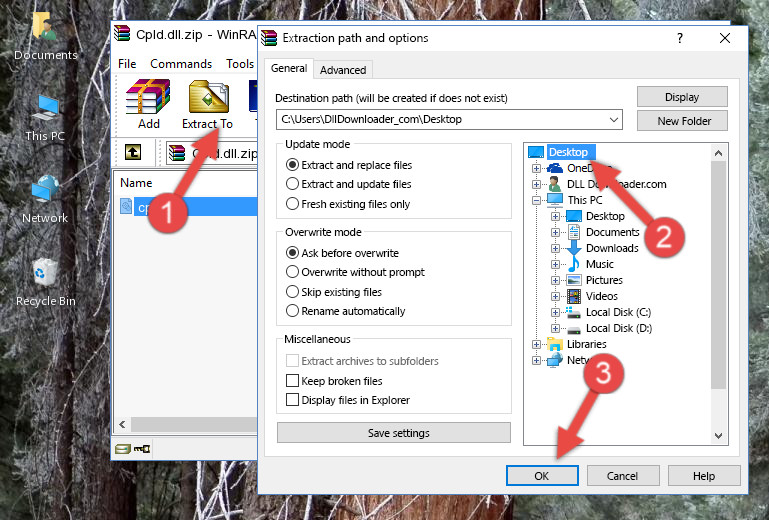The image size is (769, 520).
Task: Click the key password icon in WinRAR status bar
Action: (142, 448)
